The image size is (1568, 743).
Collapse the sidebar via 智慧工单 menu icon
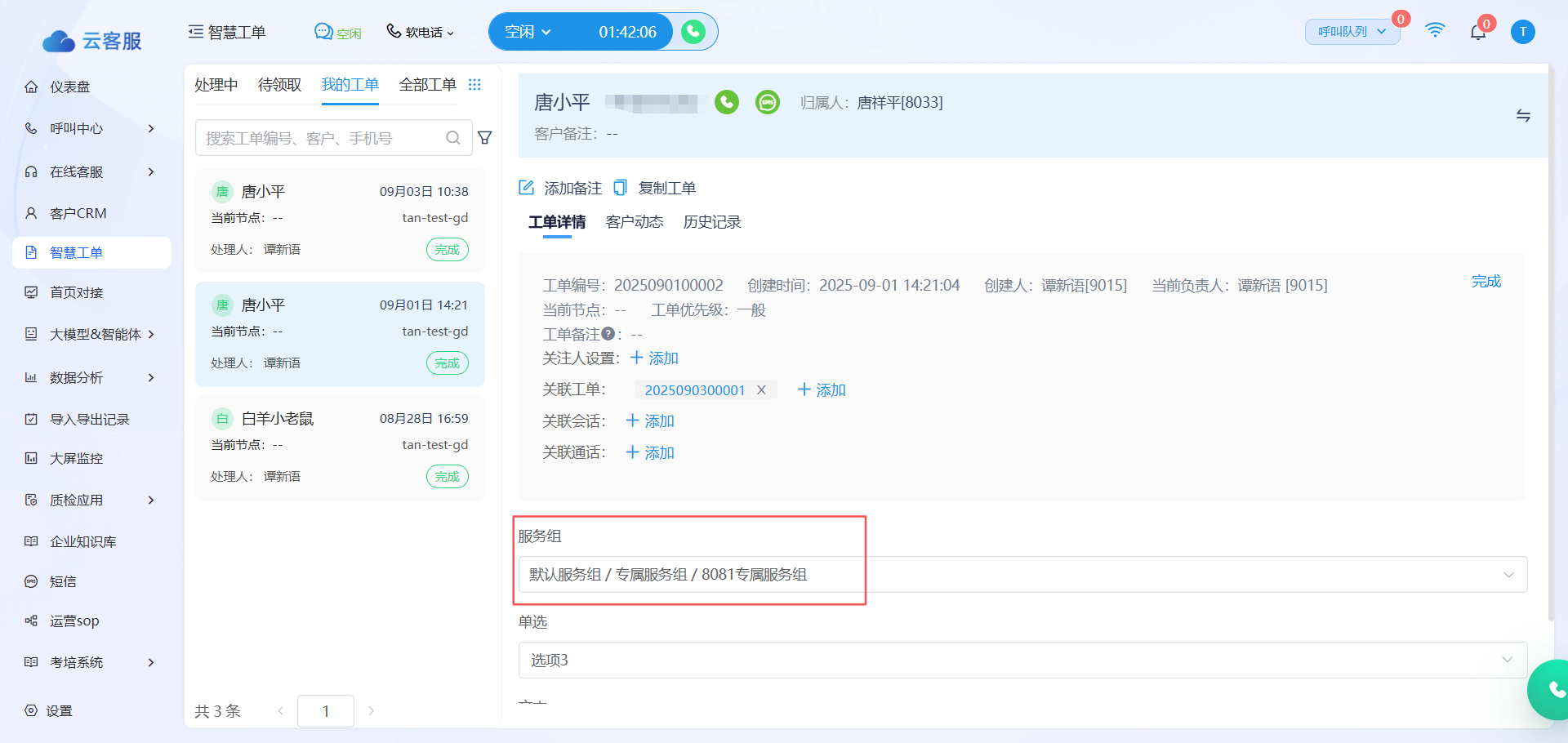(196, 32)
